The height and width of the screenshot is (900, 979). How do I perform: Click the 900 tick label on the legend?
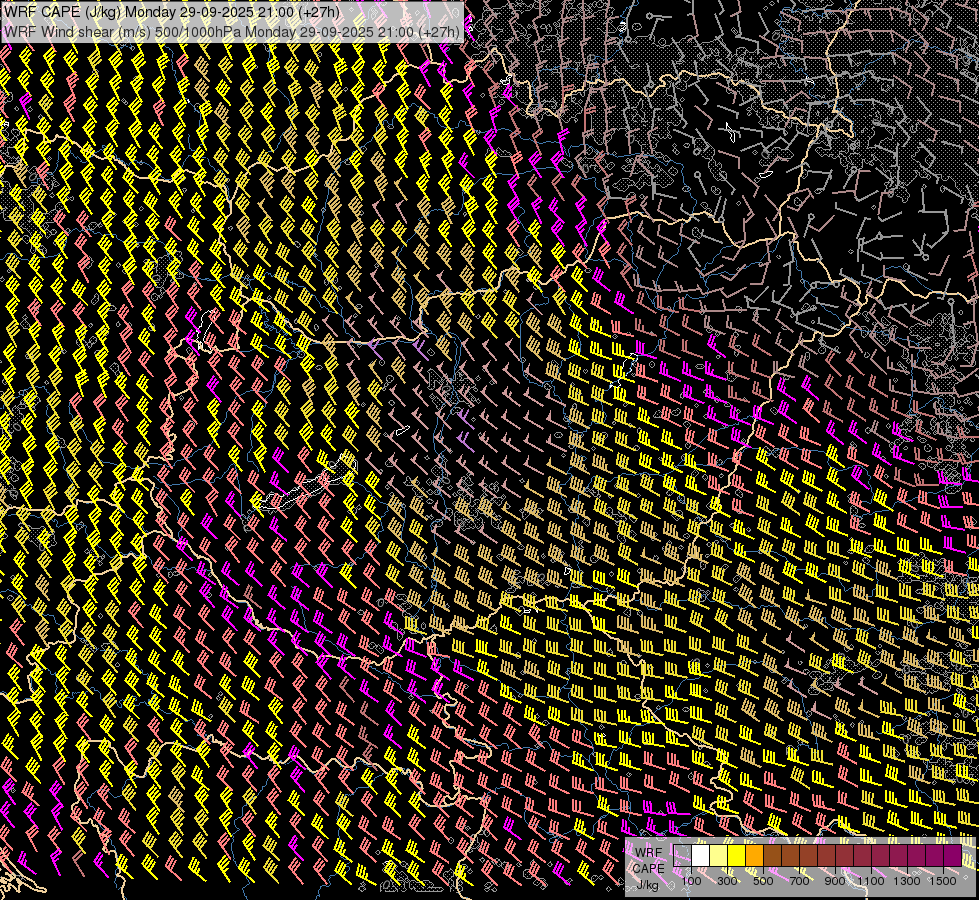835,881
